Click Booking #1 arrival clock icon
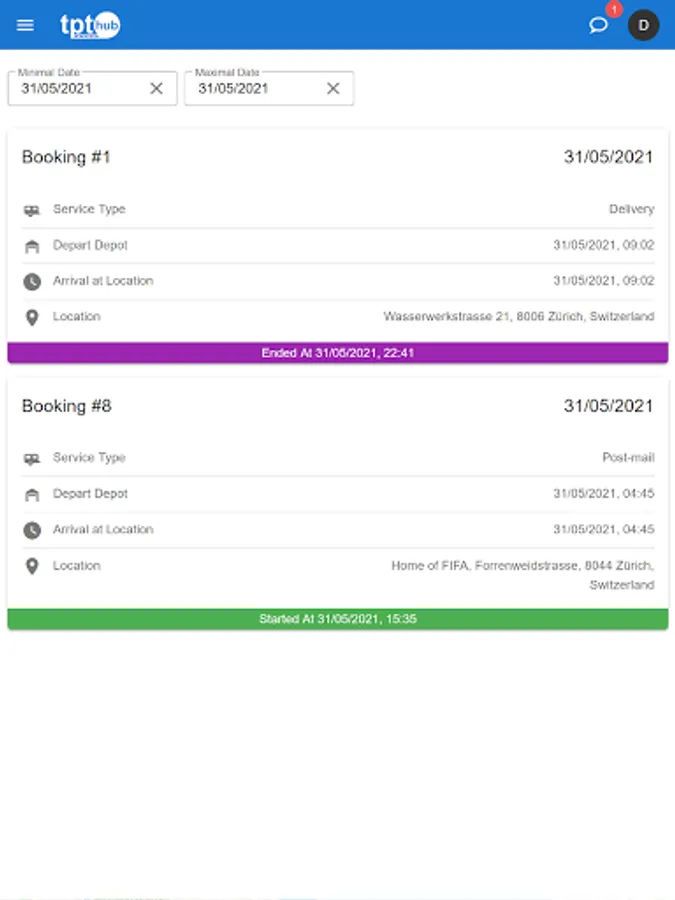Image resolution: width=675 pixels, height=900 pixels. tap(32, 282)
